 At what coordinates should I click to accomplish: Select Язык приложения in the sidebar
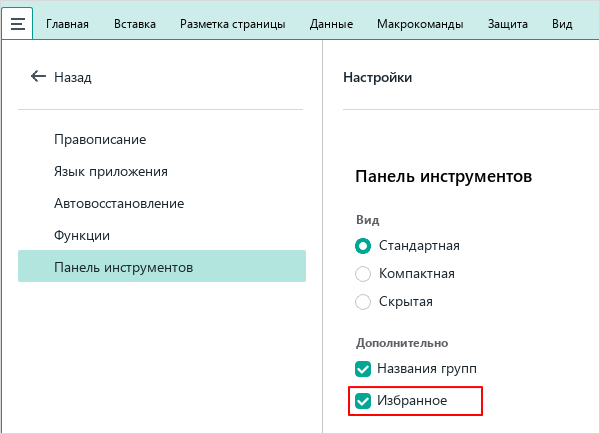[x=110, y=171]
